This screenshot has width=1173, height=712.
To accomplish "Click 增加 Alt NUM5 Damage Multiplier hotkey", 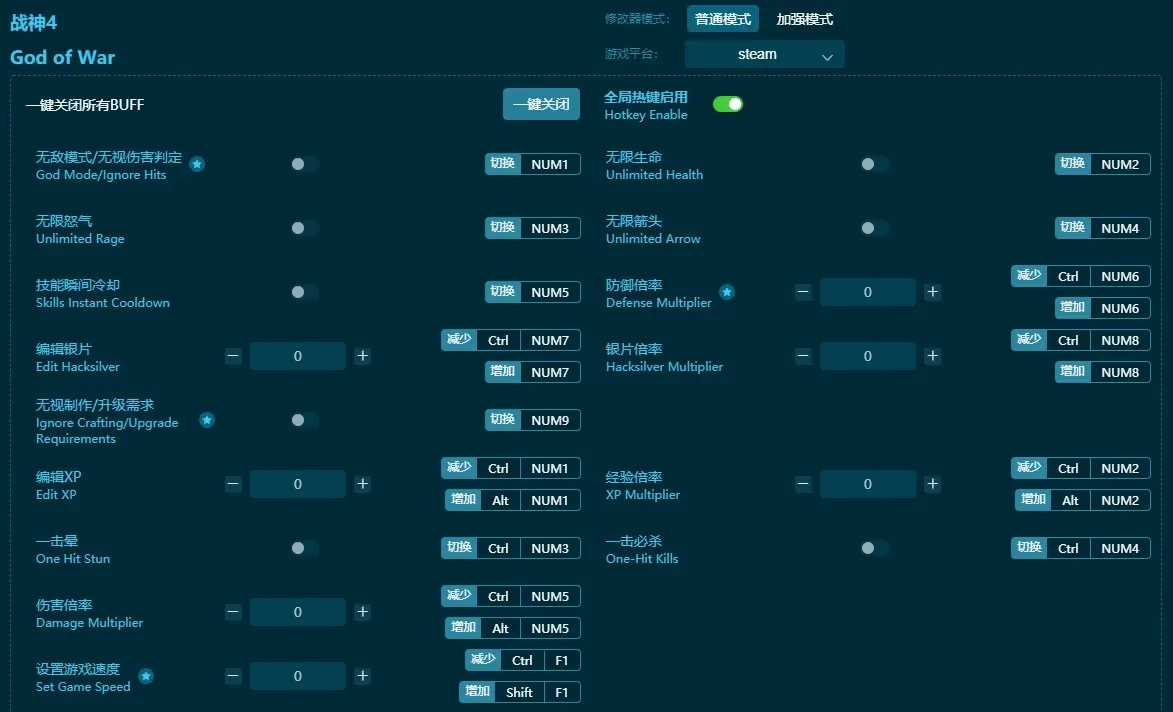I will pos(513,628).
